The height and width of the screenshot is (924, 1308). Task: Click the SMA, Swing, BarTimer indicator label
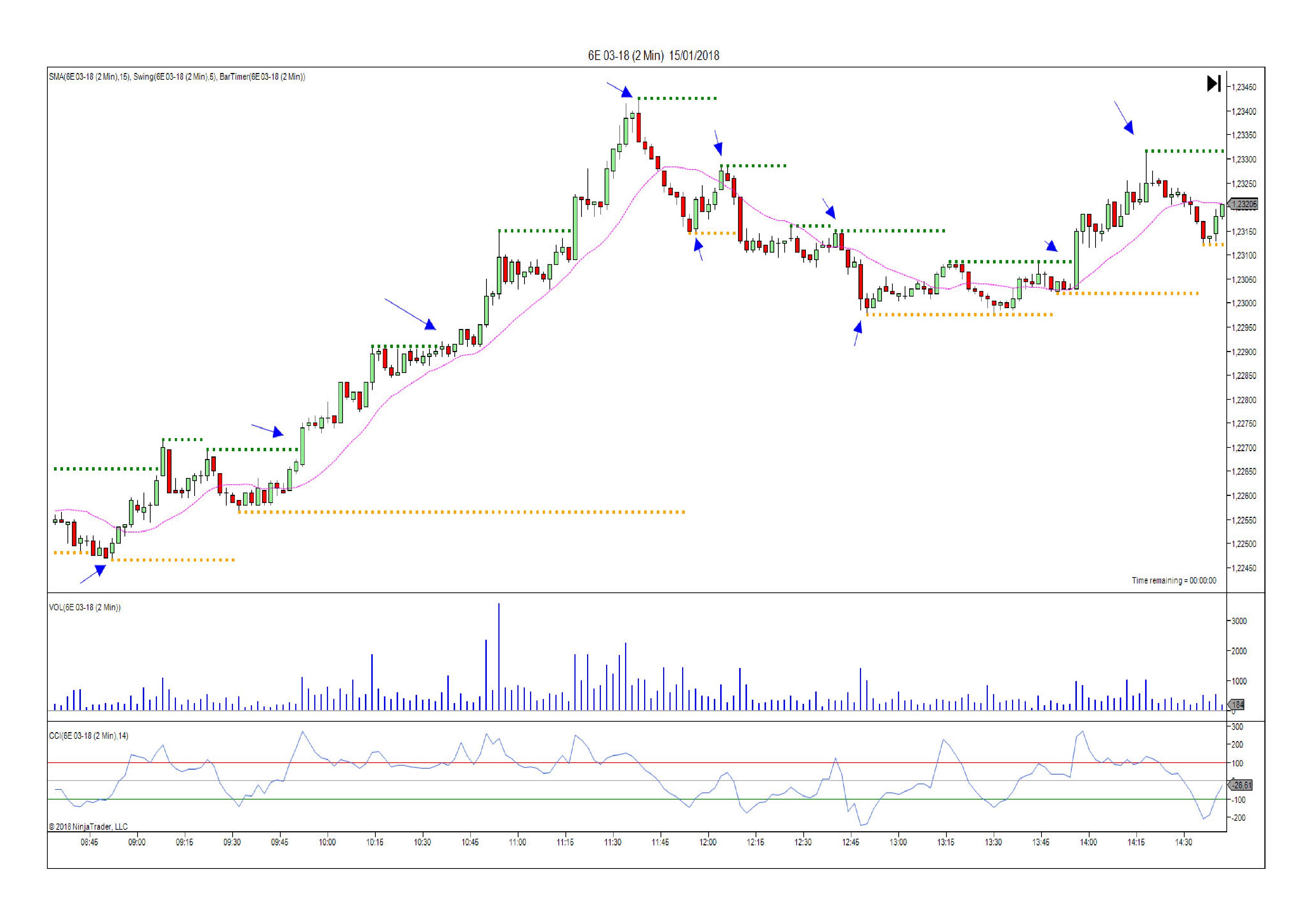coord(177,77)
